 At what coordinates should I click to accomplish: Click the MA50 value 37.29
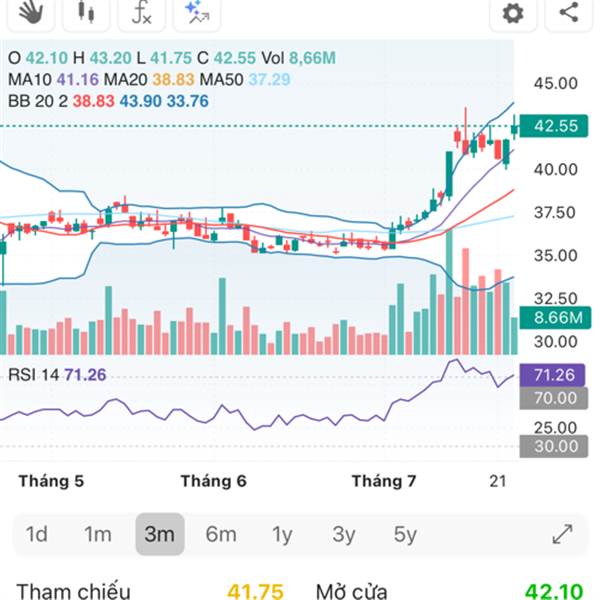coord(269,80)
